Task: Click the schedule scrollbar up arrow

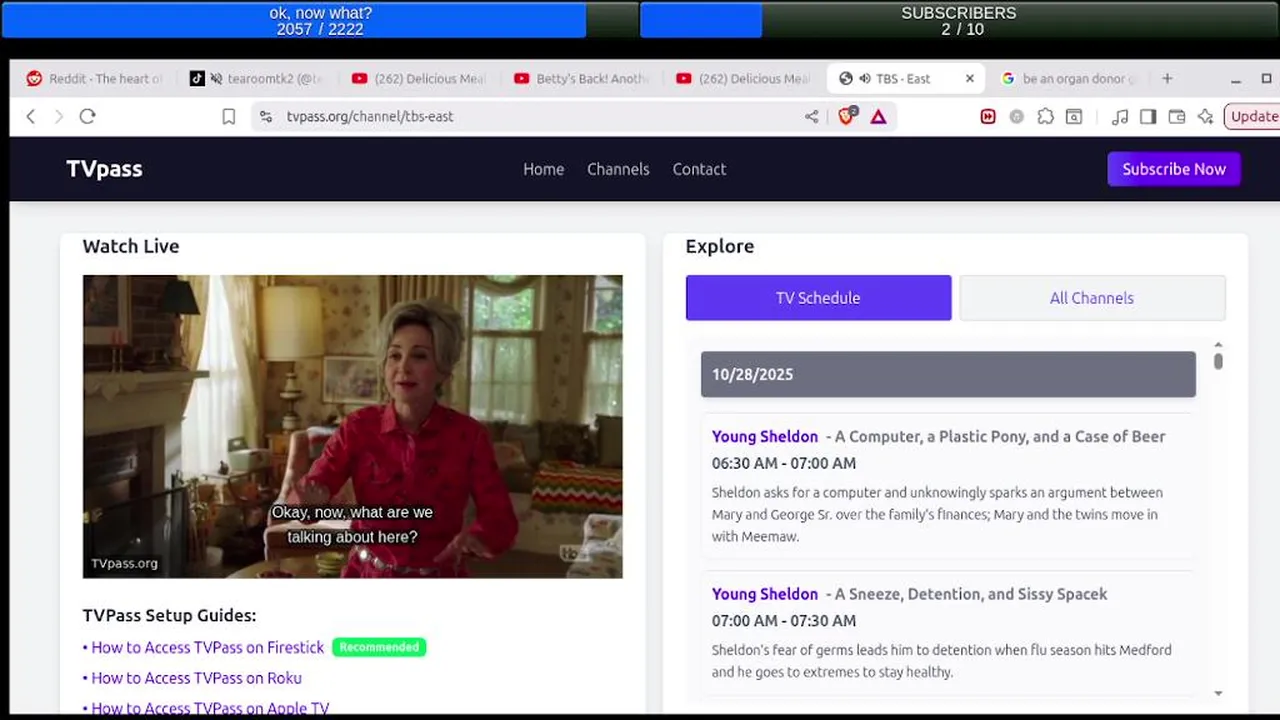Action: click(1218, 345)
